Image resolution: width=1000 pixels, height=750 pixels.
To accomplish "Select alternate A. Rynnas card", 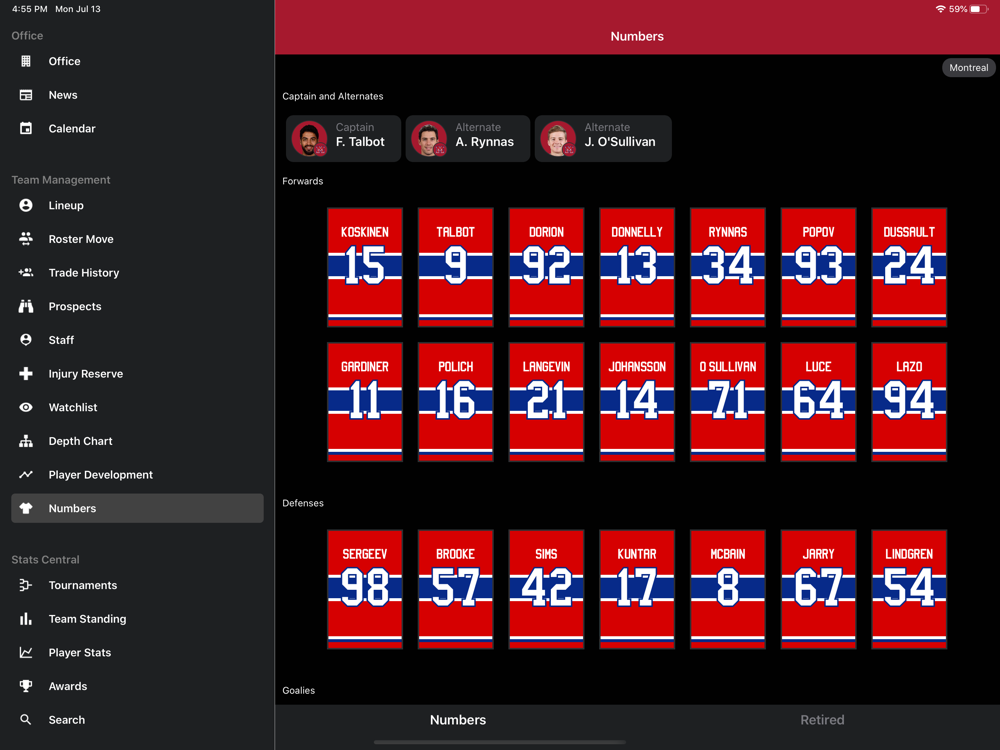I will 467,138.
